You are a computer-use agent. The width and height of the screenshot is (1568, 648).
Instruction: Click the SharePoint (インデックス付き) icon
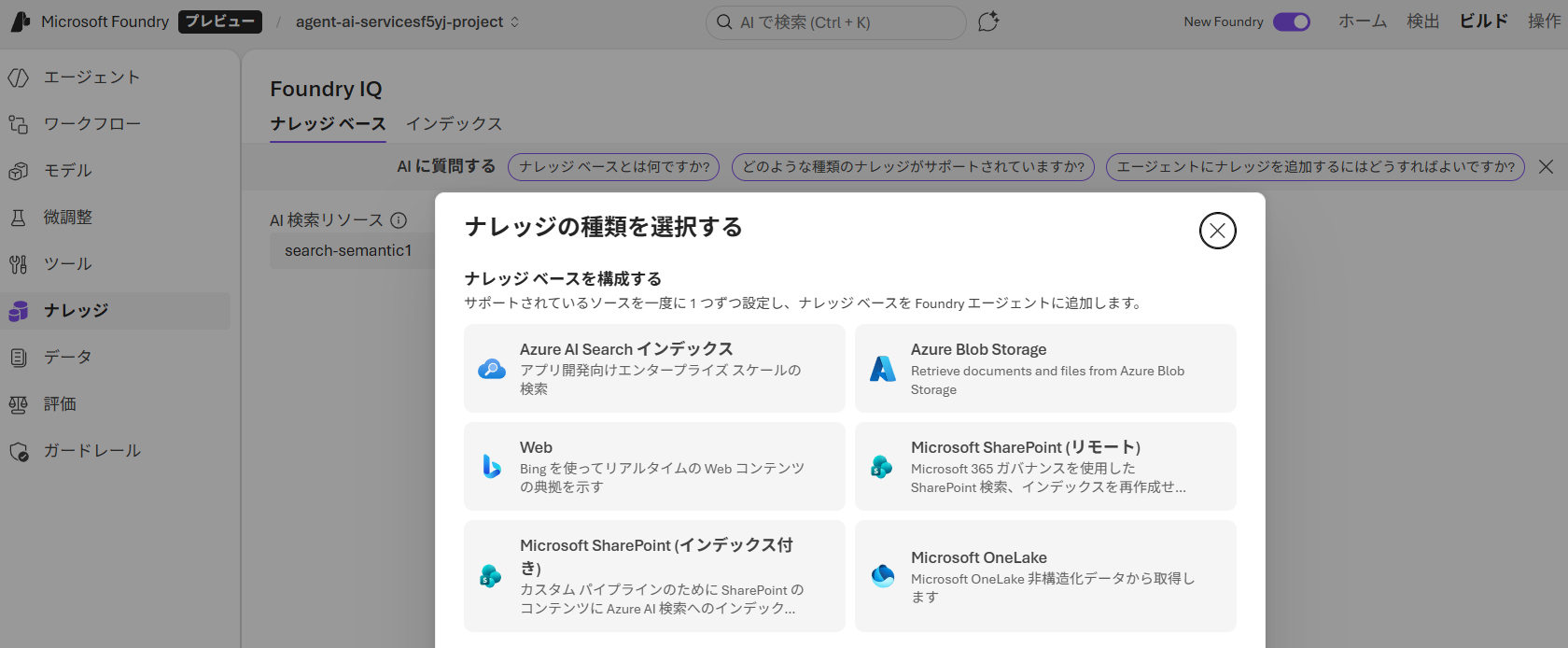pos(491,576)
